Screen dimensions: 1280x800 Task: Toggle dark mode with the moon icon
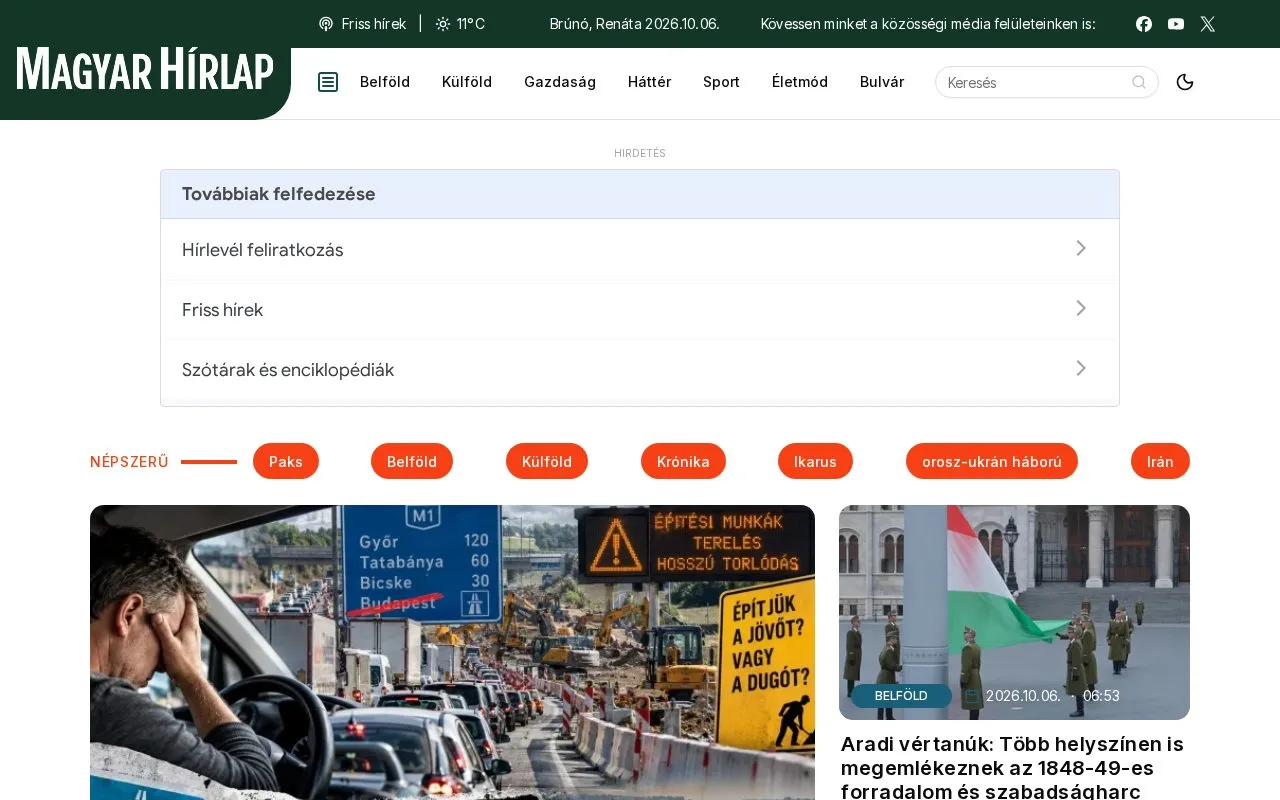pyautogui.click(x=1185, y=82)
